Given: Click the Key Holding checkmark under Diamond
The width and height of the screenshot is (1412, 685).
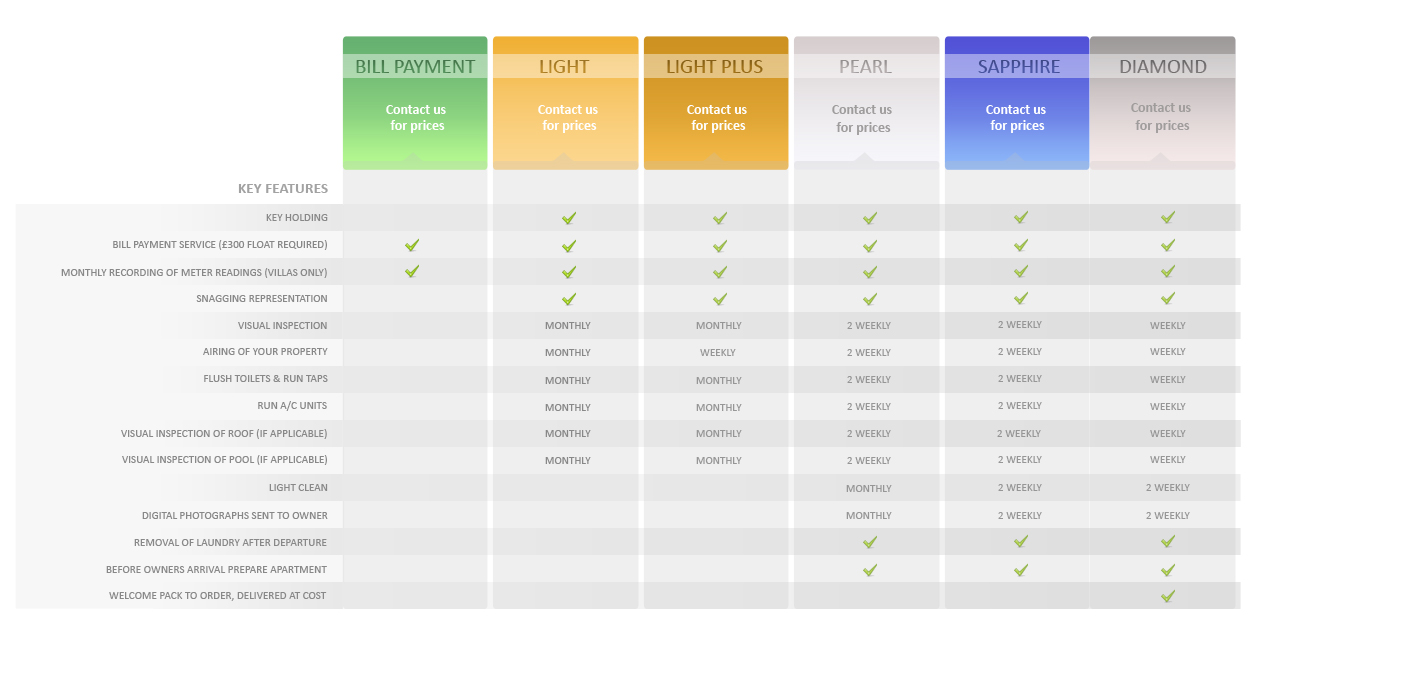Looking at the screenshot, I should (x=1167, y=217).
